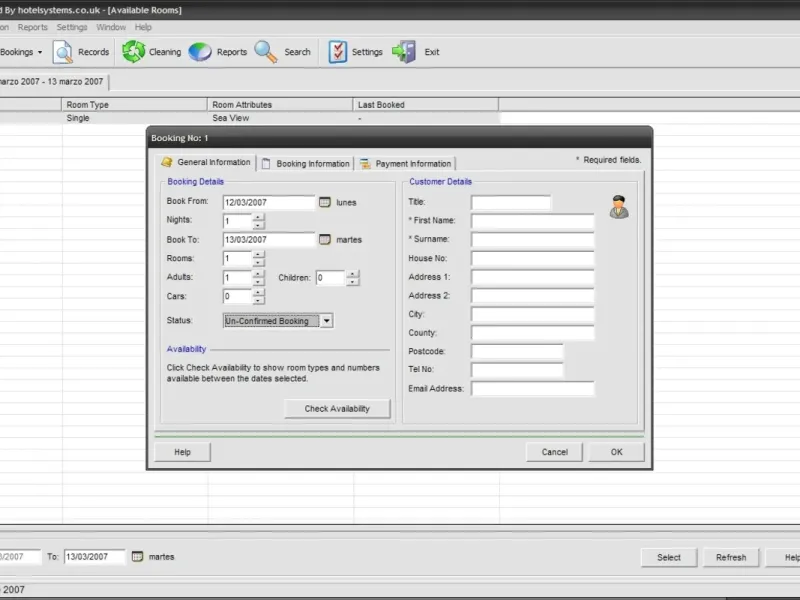Select the marzo 2007 date range tab
This screenshot has width=800, height=600.
pos(53,82)
